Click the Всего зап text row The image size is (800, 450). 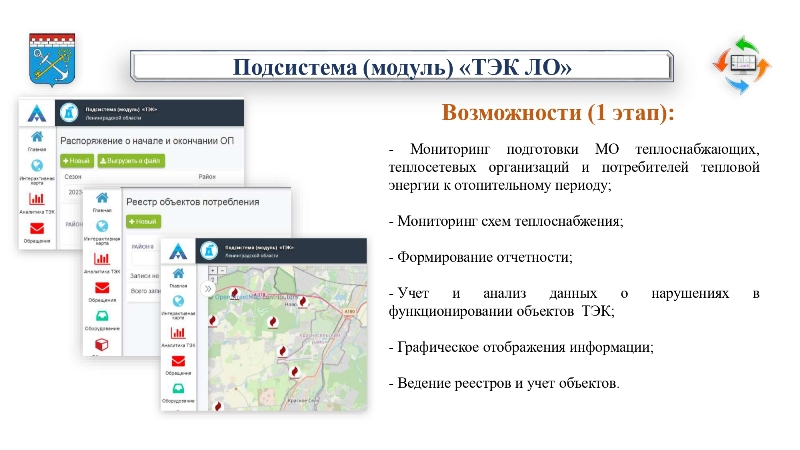(x=145, y=291)
